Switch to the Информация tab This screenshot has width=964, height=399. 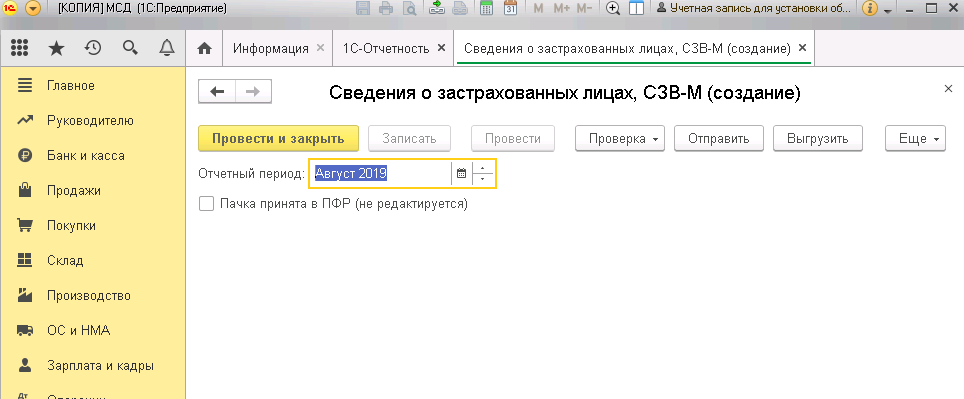click(x=271, y=49)
